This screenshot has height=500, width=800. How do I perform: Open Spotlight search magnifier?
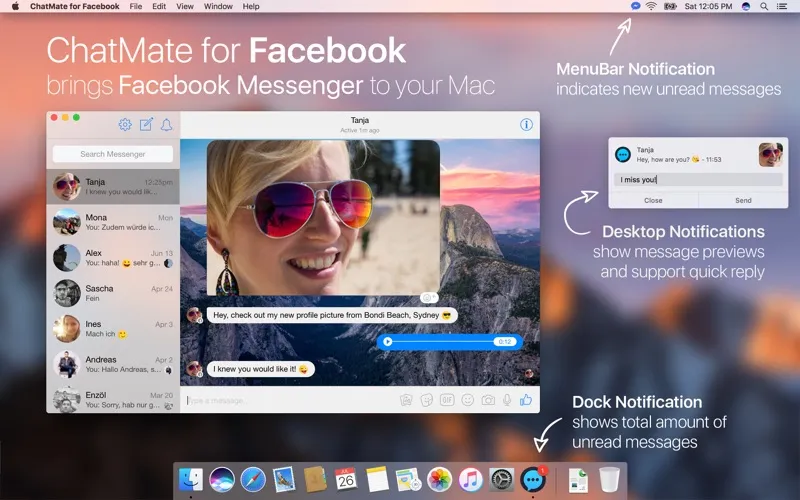coord(764,6)
